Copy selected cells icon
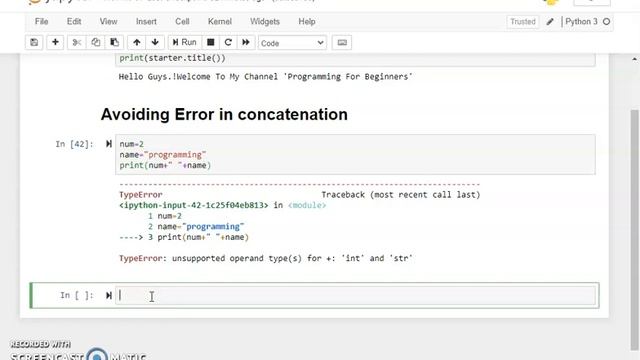 (96, 42)
